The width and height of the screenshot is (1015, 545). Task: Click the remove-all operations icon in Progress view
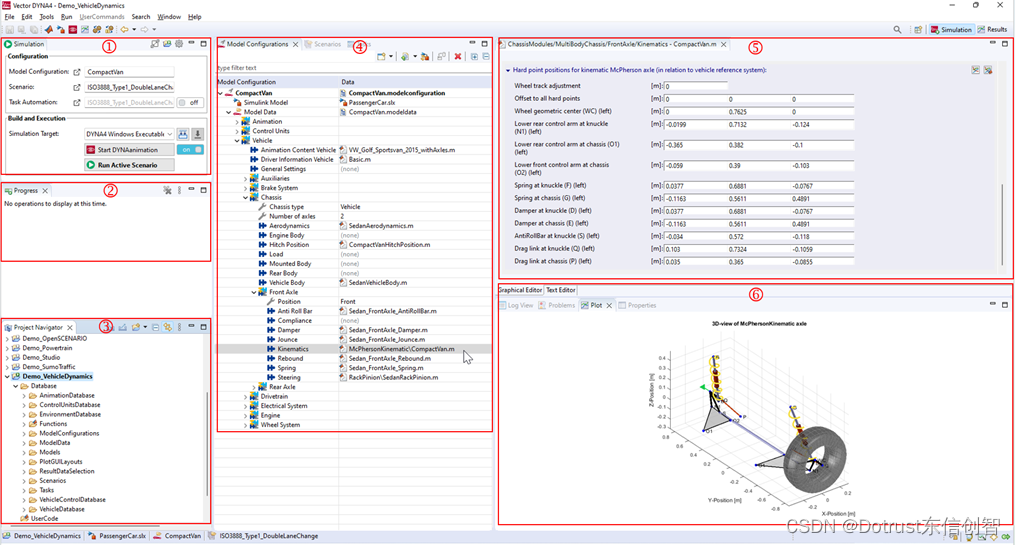[167, 190]
